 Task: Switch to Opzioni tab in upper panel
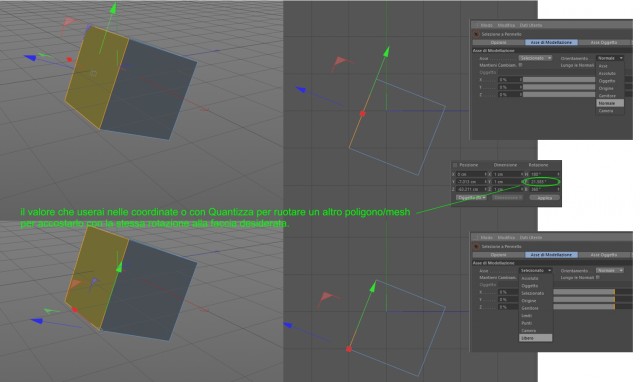tap(498, 42)
